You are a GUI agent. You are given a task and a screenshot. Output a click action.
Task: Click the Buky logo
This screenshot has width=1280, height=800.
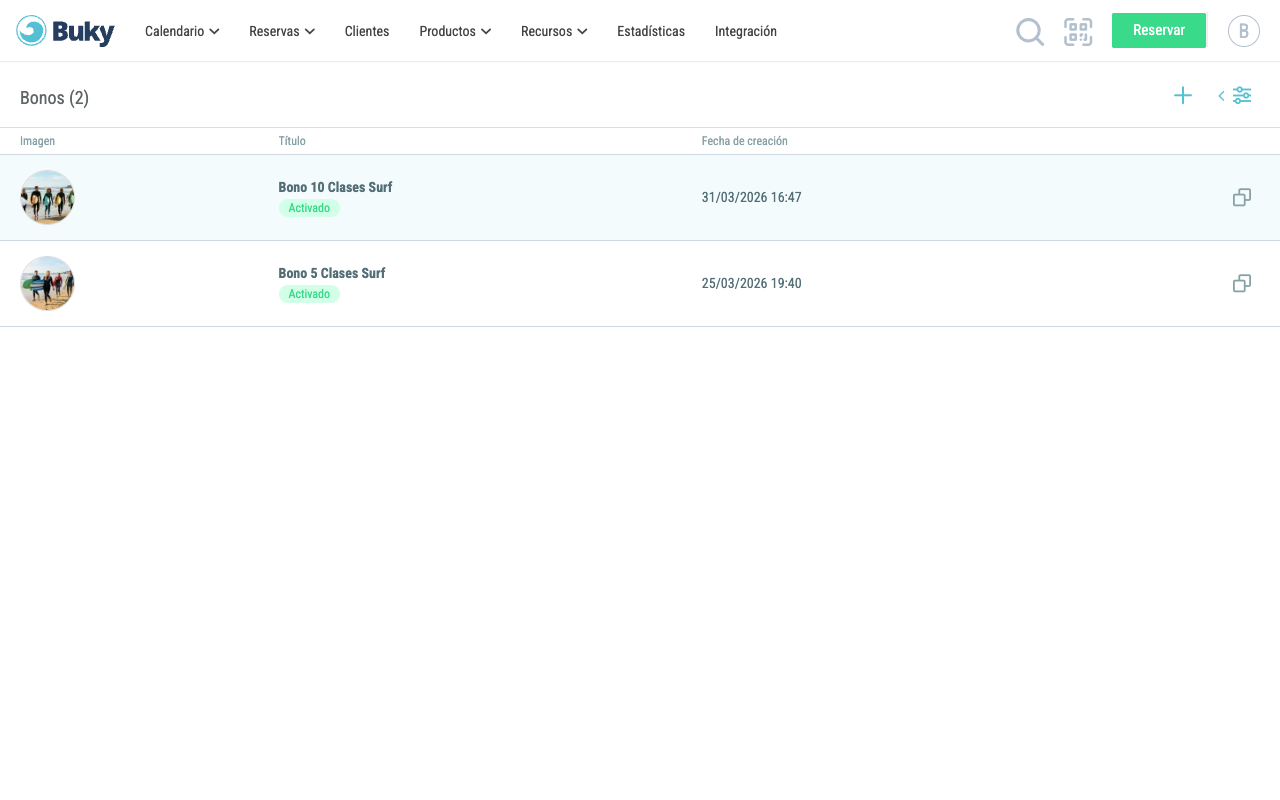coord(66,31)
